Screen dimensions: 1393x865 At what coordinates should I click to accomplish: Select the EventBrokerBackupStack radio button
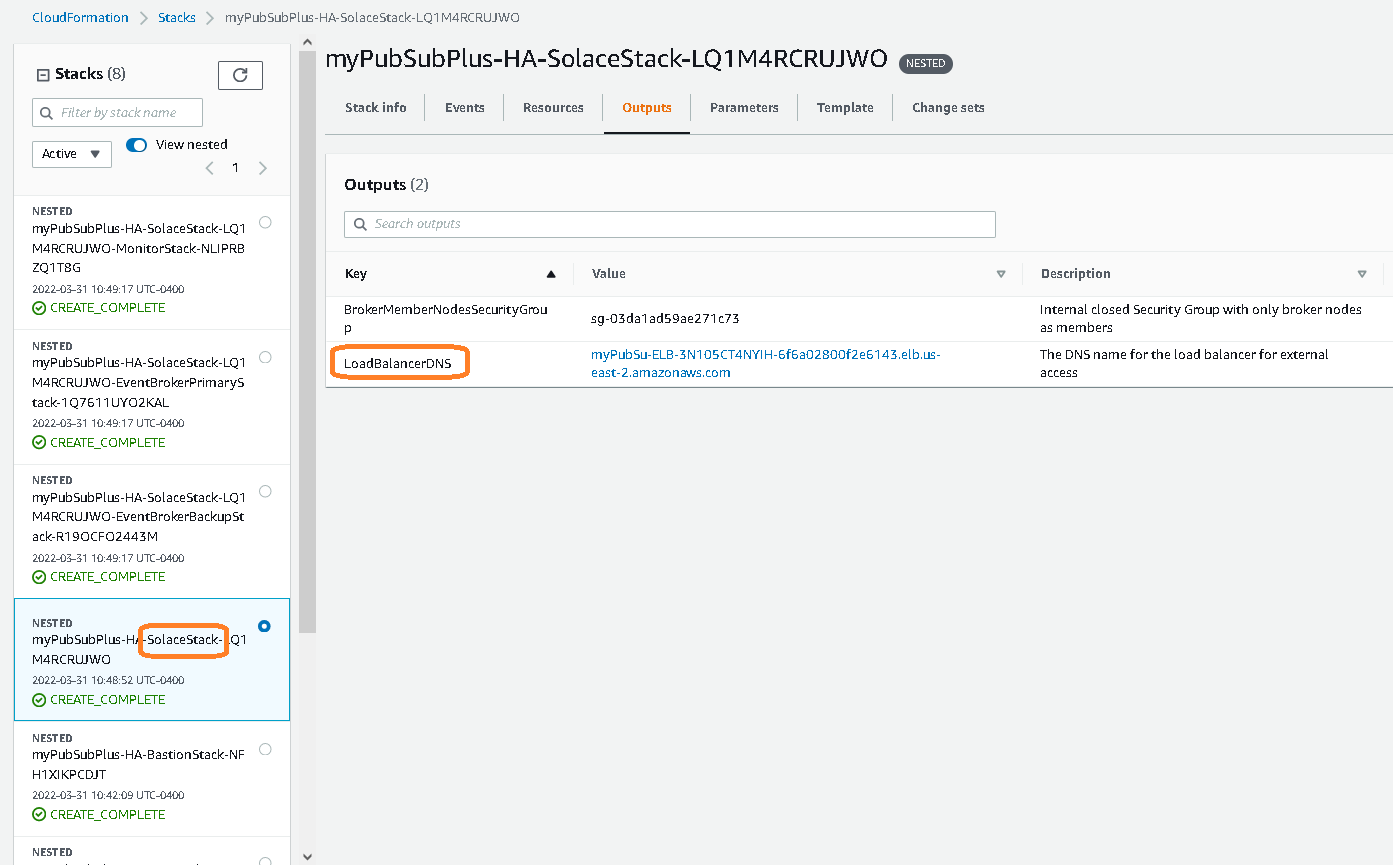[265, 491]
